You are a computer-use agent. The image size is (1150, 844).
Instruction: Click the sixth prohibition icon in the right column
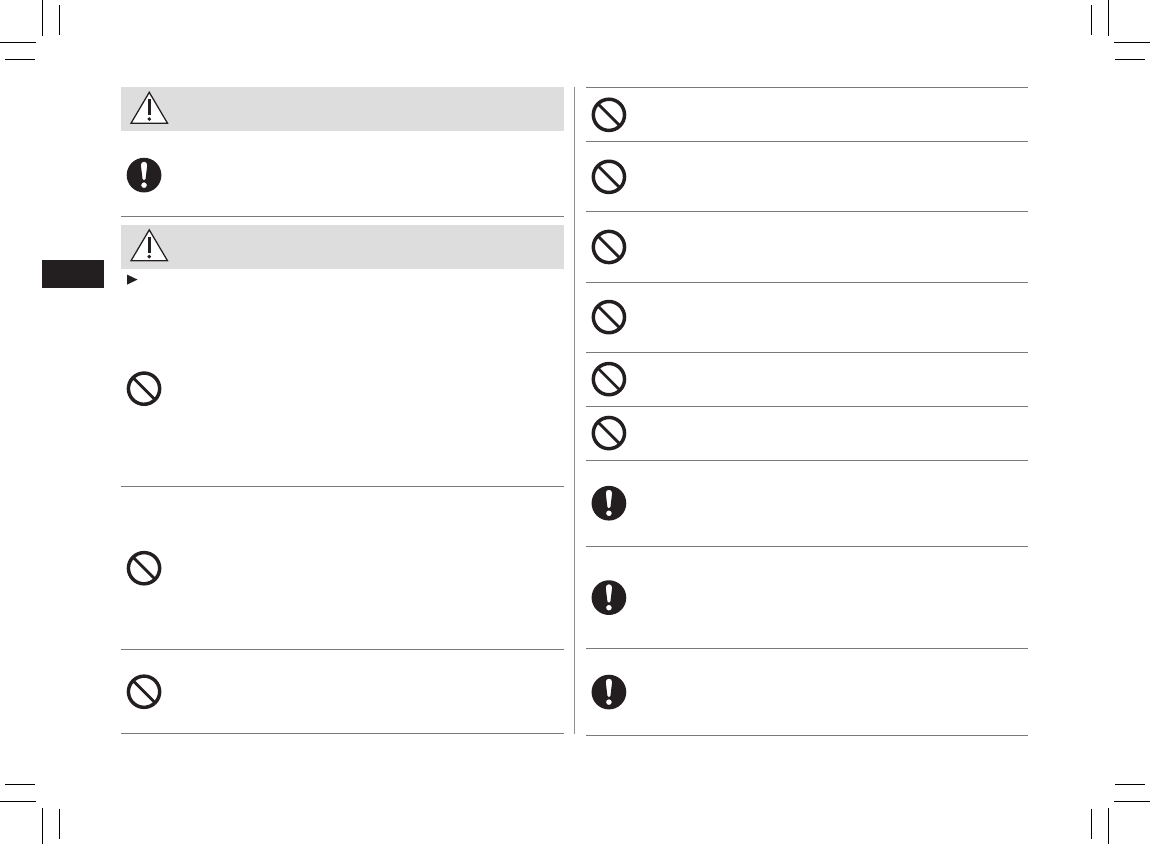point(609,434)
